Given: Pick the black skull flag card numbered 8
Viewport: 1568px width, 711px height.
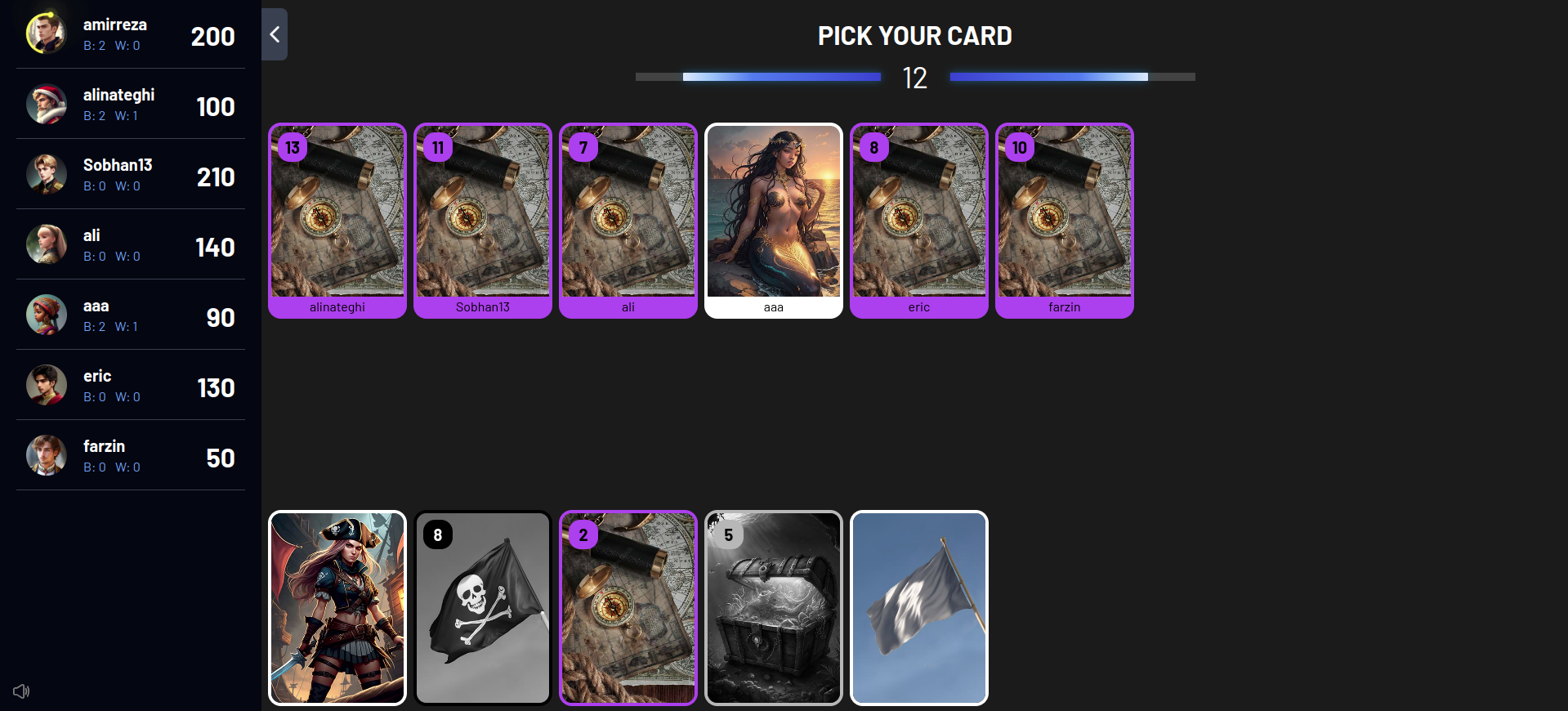Looking at the screenshot, I should (x=483, y=608).
